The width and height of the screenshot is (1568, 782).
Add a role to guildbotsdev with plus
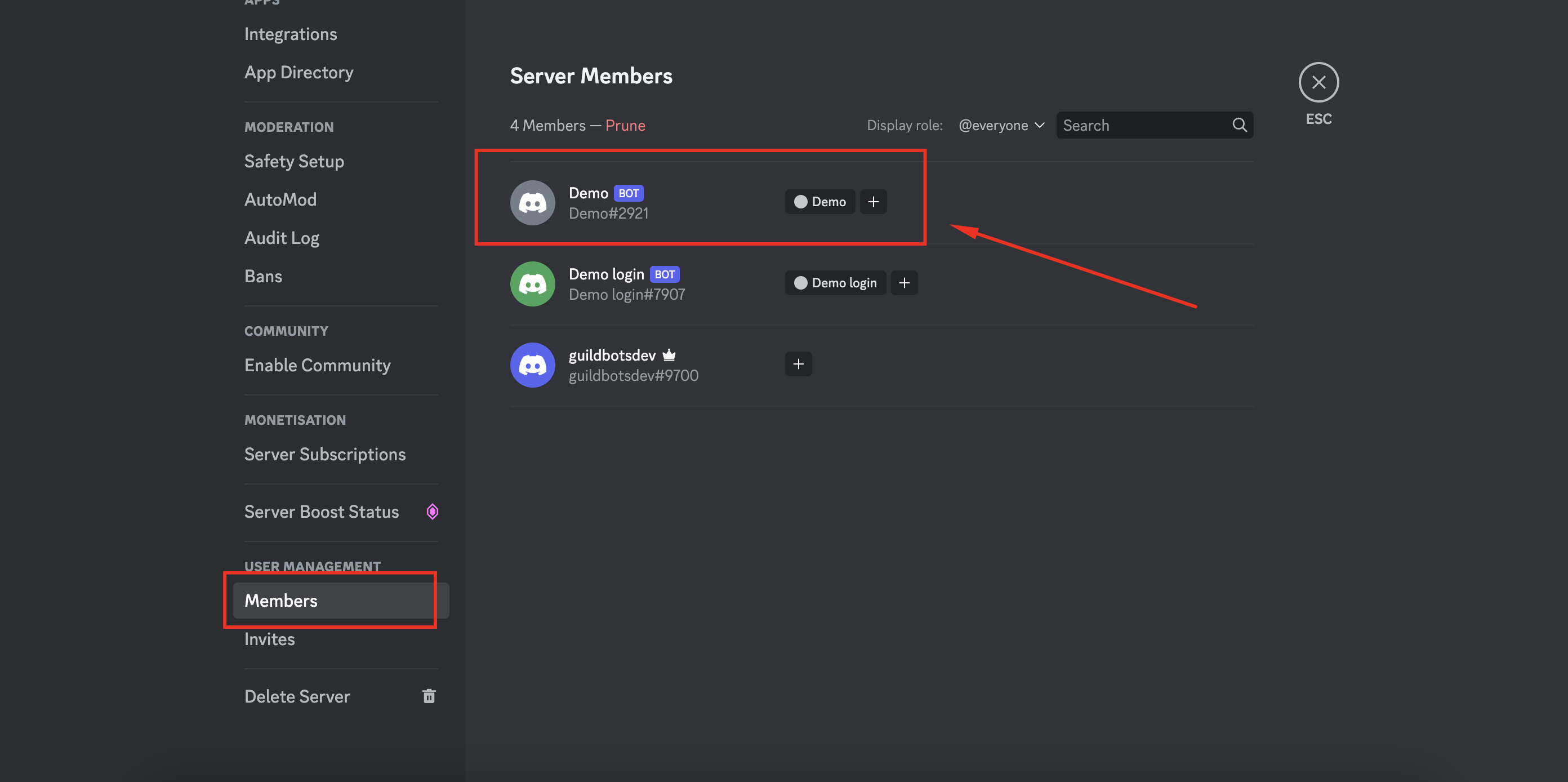pos(798,363)
